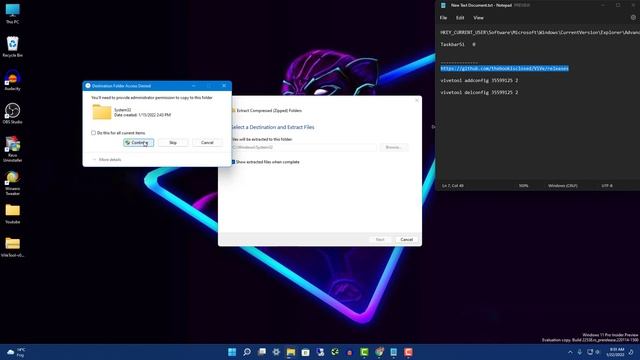The image size is (640, 360).
Task: Check 'Do this for all current items'
Action: coord(93,133)
